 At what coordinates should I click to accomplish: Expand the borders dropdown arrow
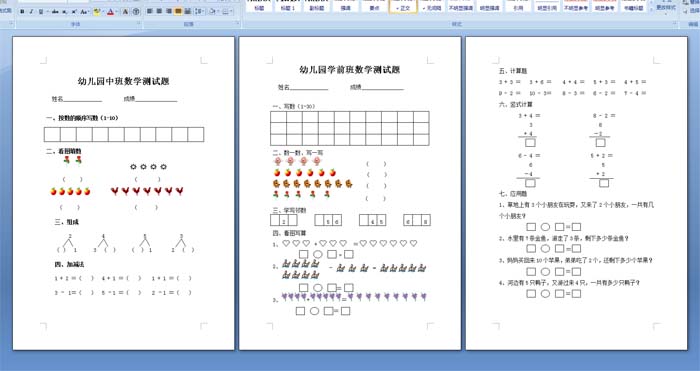(231, 11)
